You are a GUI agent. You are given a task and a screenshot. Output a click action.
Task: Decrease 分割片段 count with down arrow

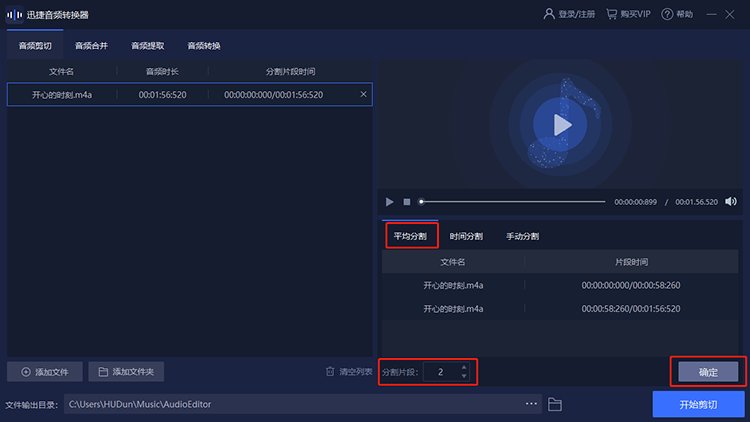coord(464,376)
